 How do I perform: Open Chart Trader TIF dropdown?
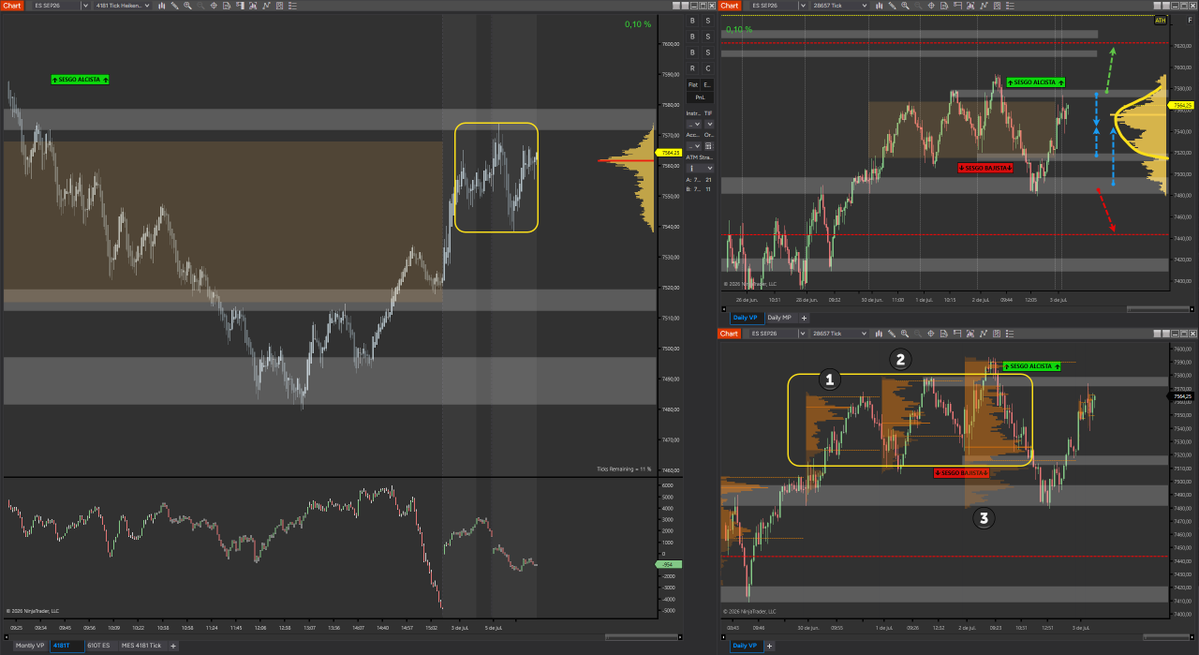710,124
